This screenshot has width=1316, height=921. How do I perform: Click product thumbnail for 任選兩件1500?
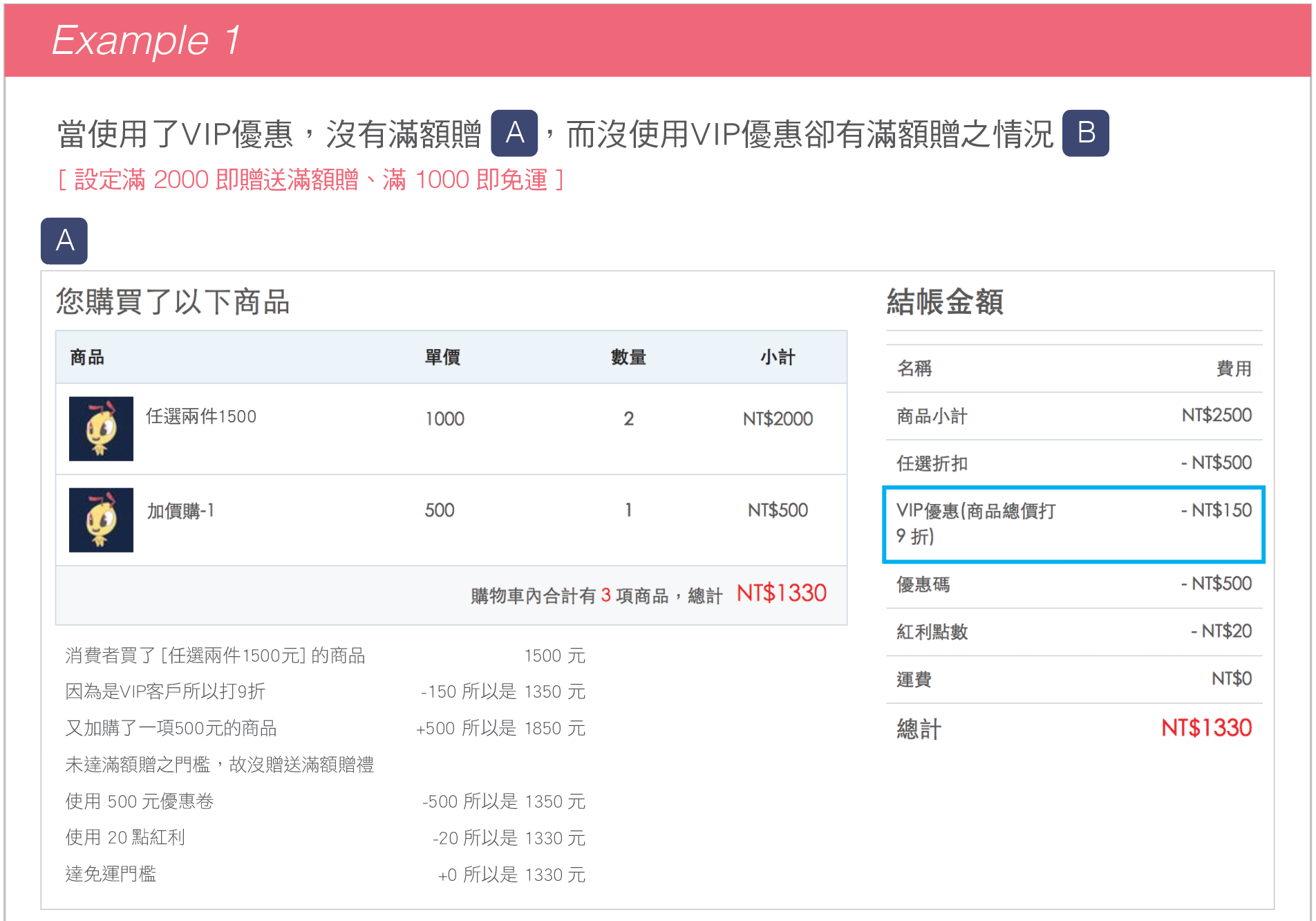pyautogui.click(x=101, y=429)
